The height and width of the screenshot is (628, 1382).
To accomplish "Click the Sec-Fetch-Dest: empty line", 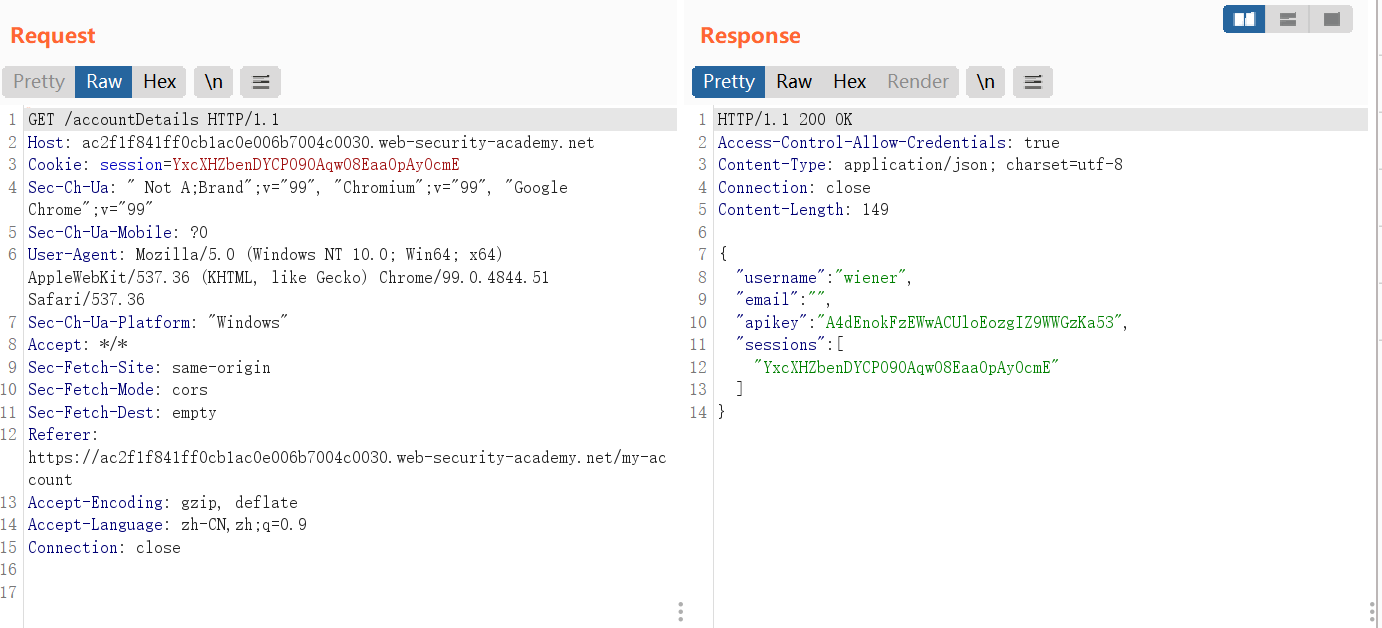I will [x=122, y=413].
